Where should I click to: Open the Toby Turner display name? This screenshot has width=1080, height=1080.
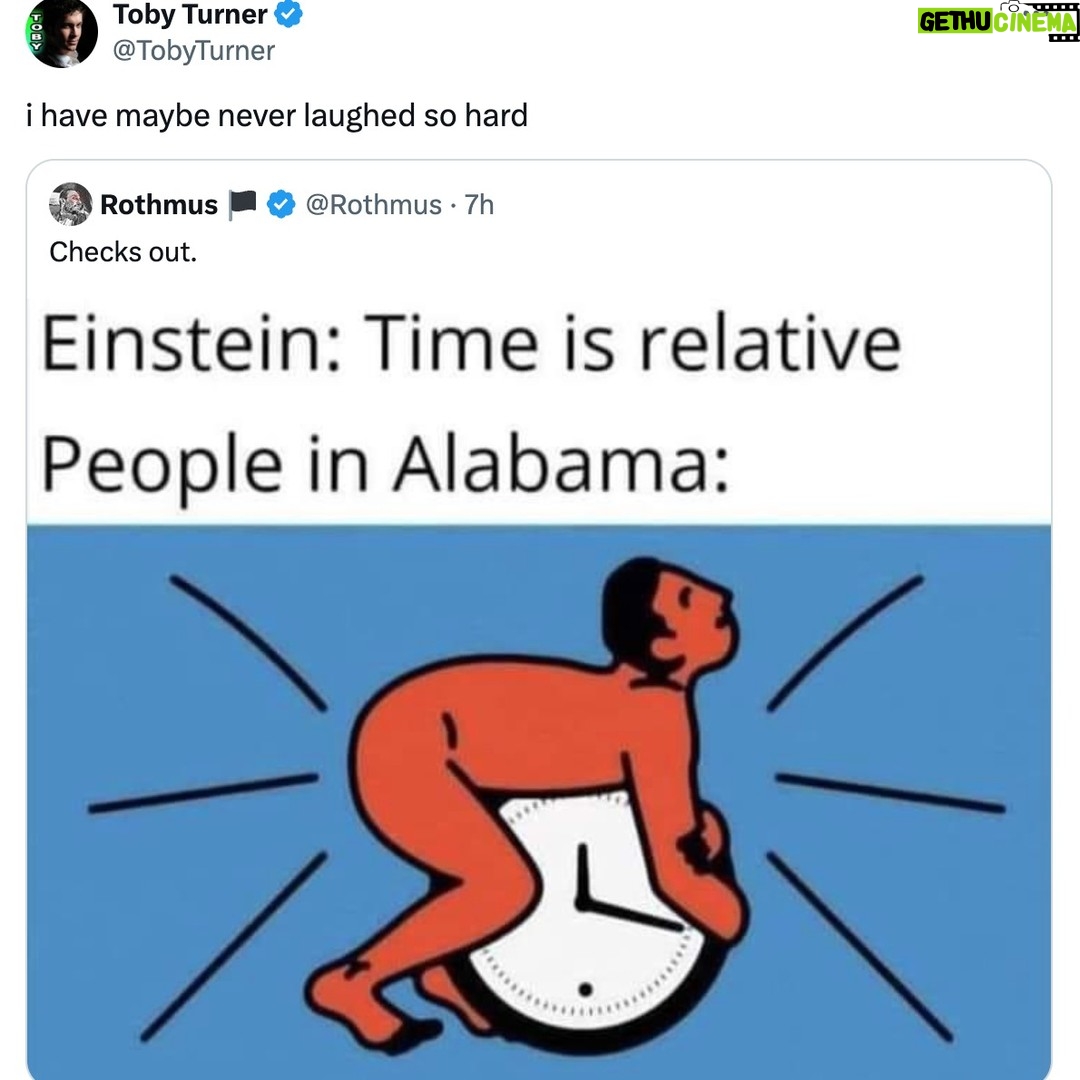[x=190, y=15]
